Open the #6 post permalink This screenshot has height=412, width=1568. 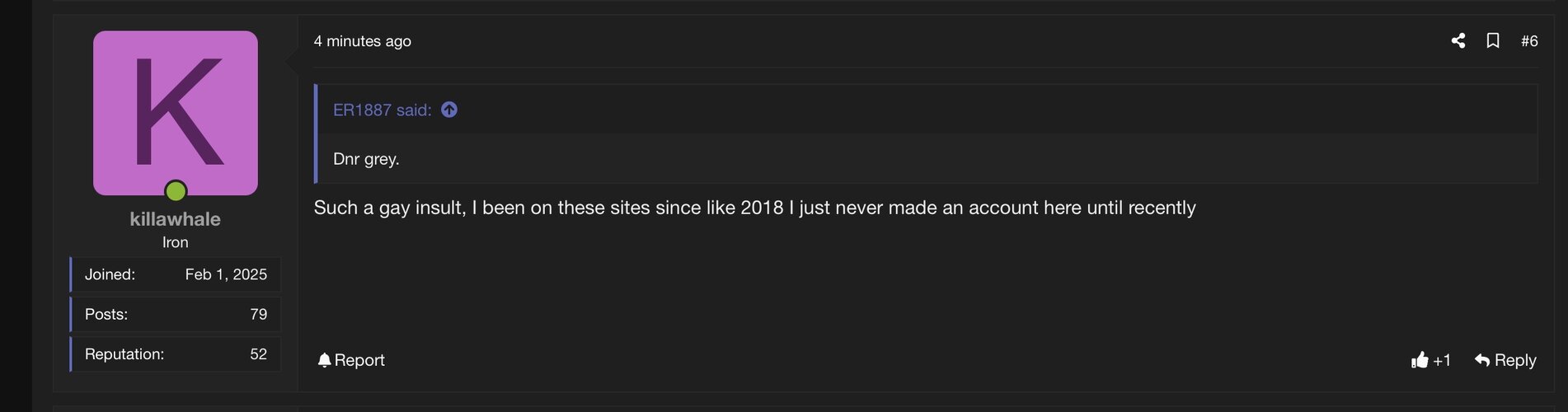click(x=1529, y=41)
